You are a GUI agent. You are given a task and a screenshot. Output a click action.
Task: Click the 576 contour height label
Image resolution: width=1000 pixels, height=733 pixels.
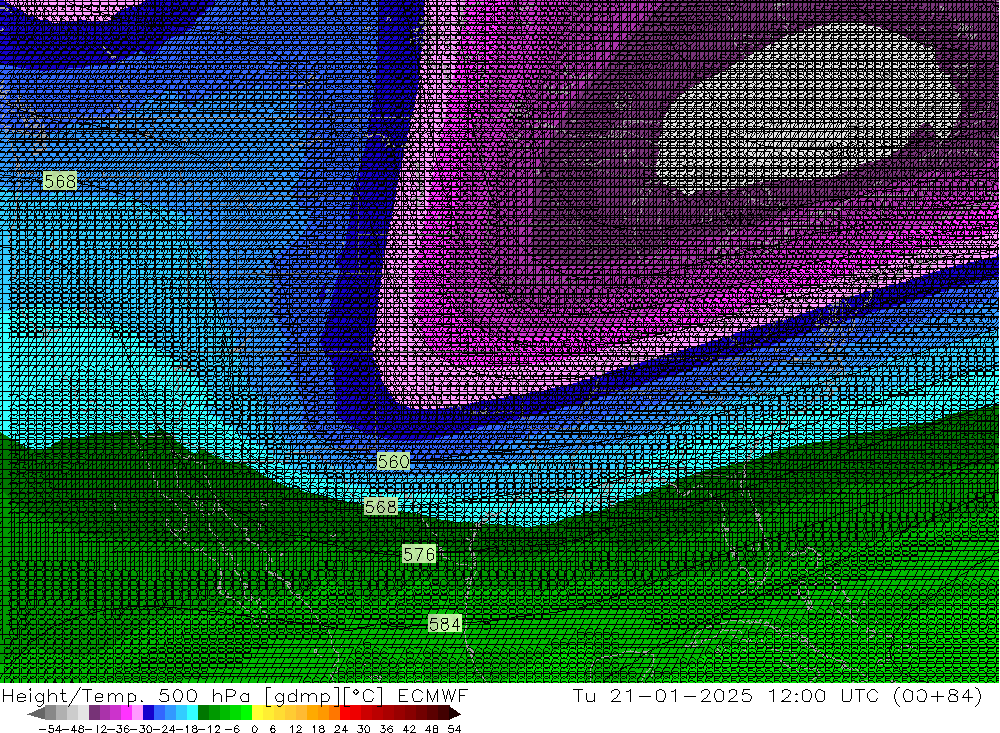(x=419, y=554)
